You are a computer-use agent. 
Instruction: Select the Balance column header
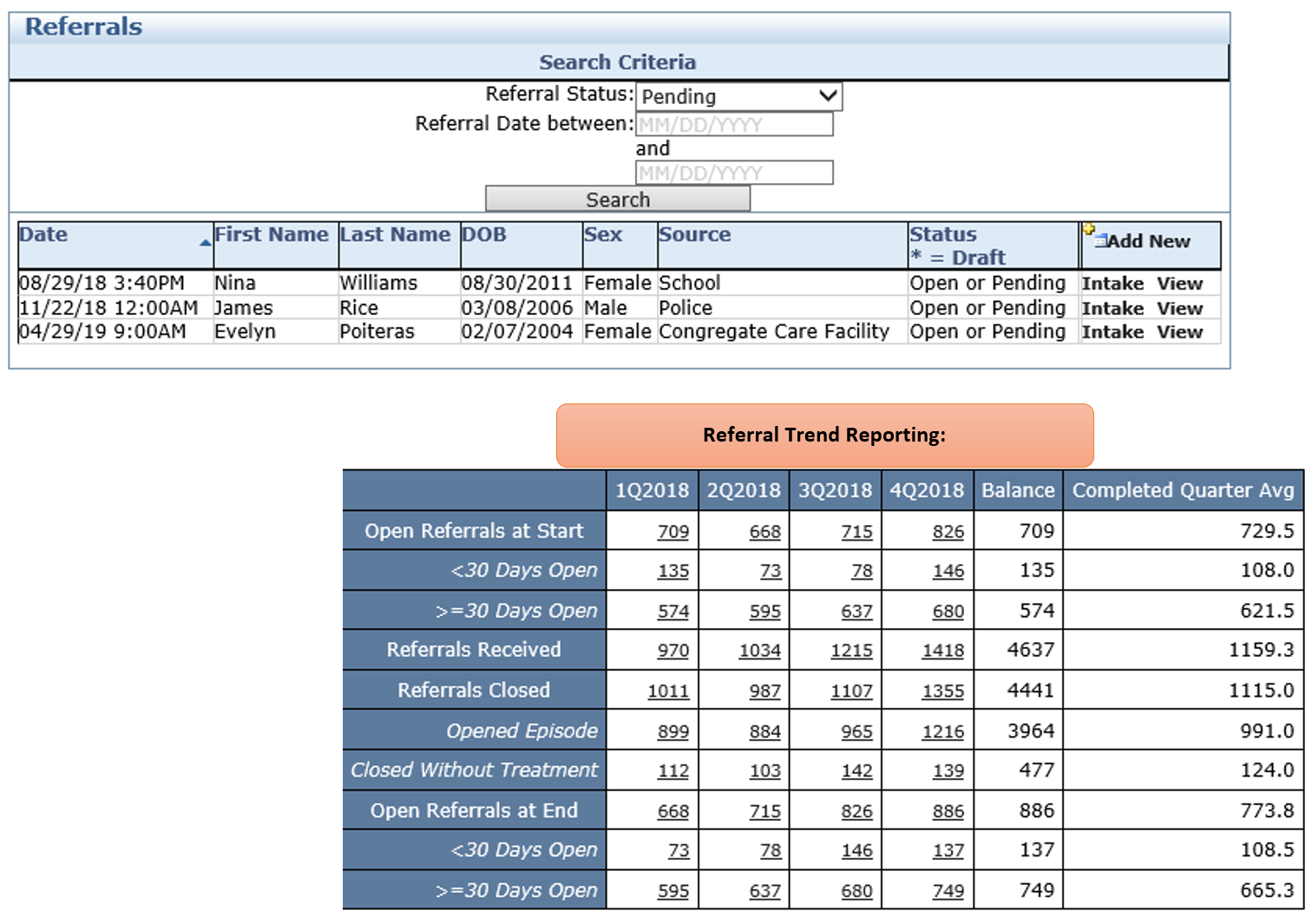point(1018,490)
